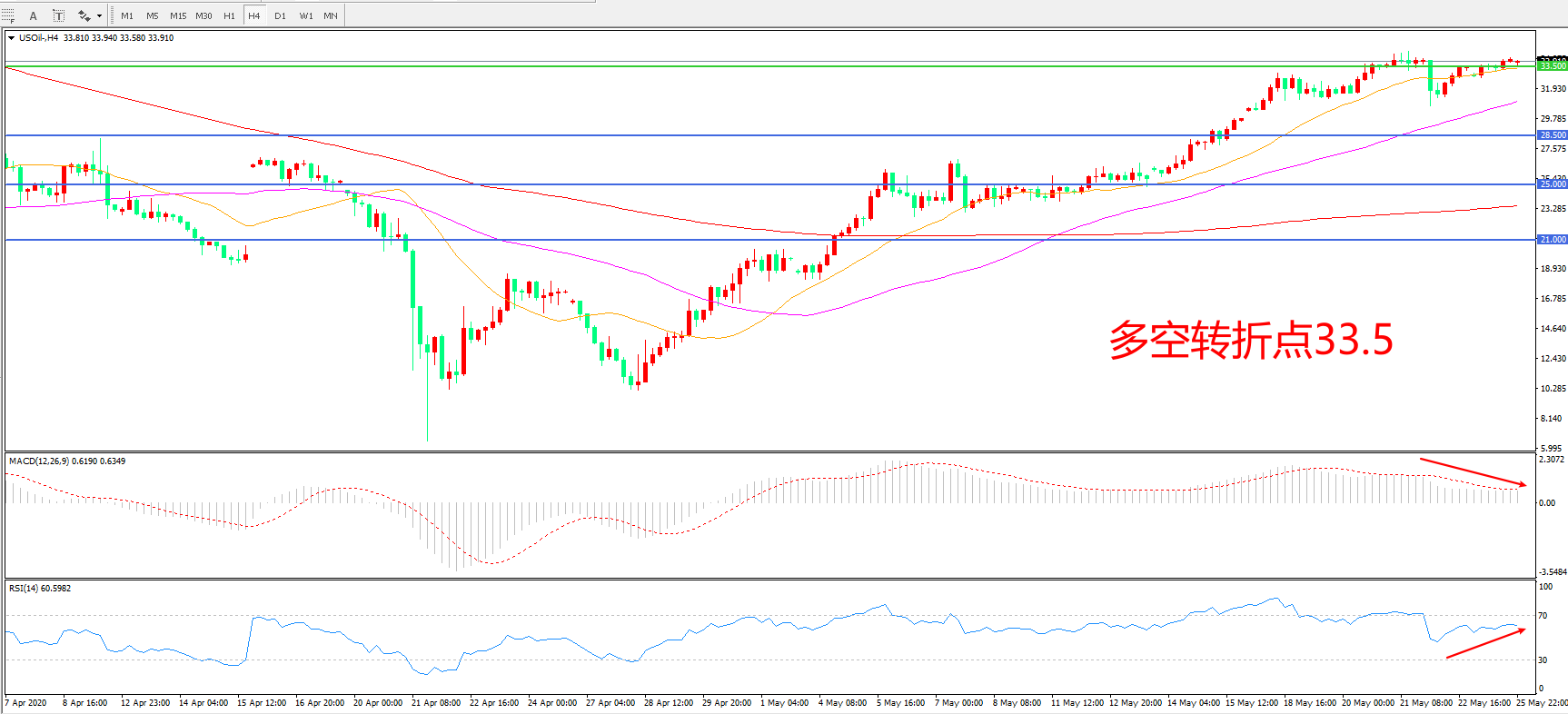
Task: Change chart to W1 weekly timeframe
Action: (306, 15)
